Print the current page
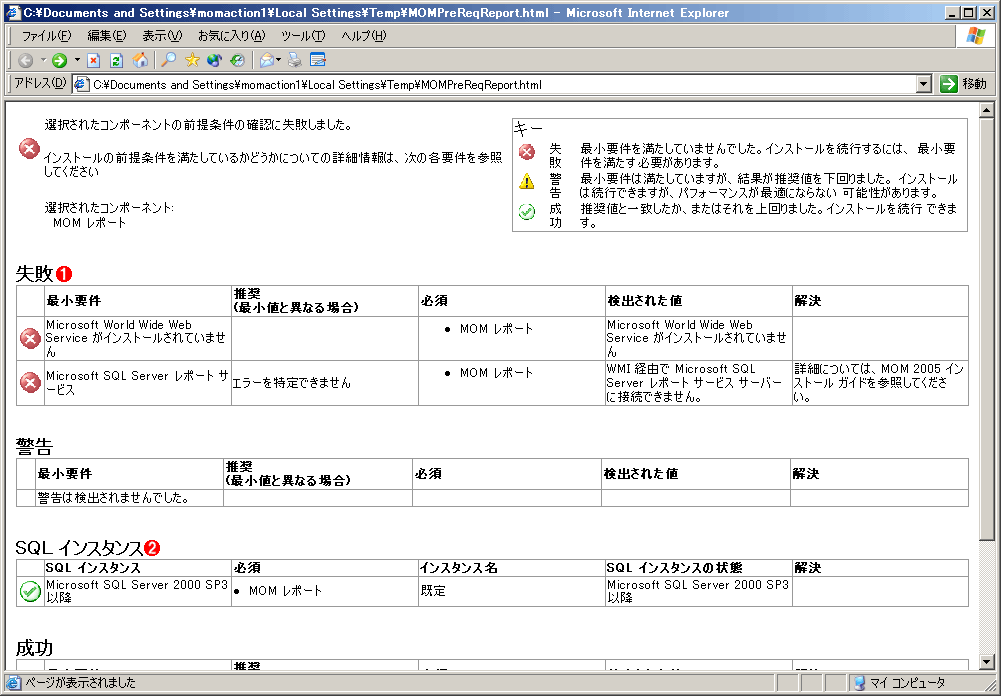 [294, 61]
